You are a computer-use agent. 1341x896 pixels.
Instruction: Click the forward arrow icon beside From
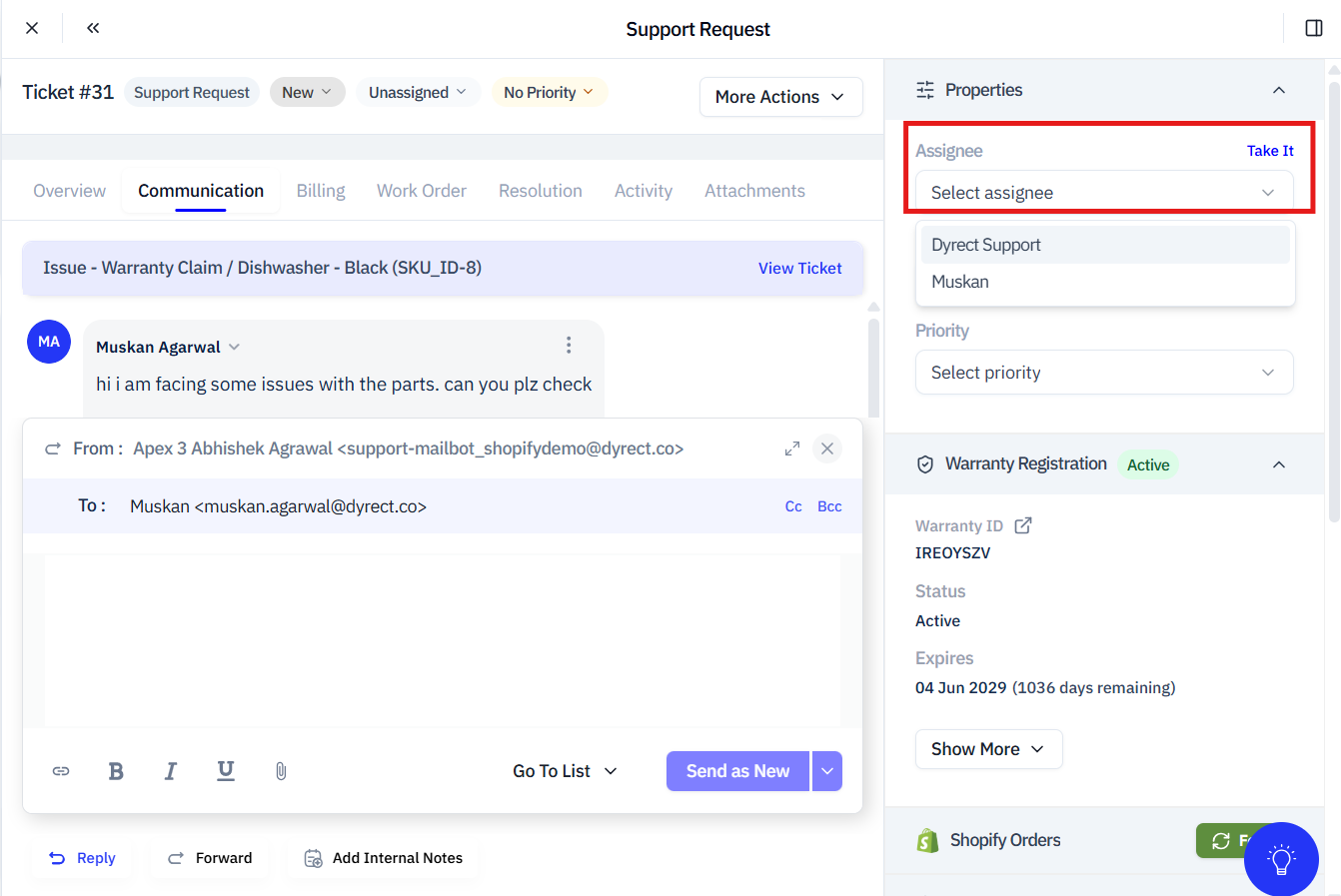53,448
